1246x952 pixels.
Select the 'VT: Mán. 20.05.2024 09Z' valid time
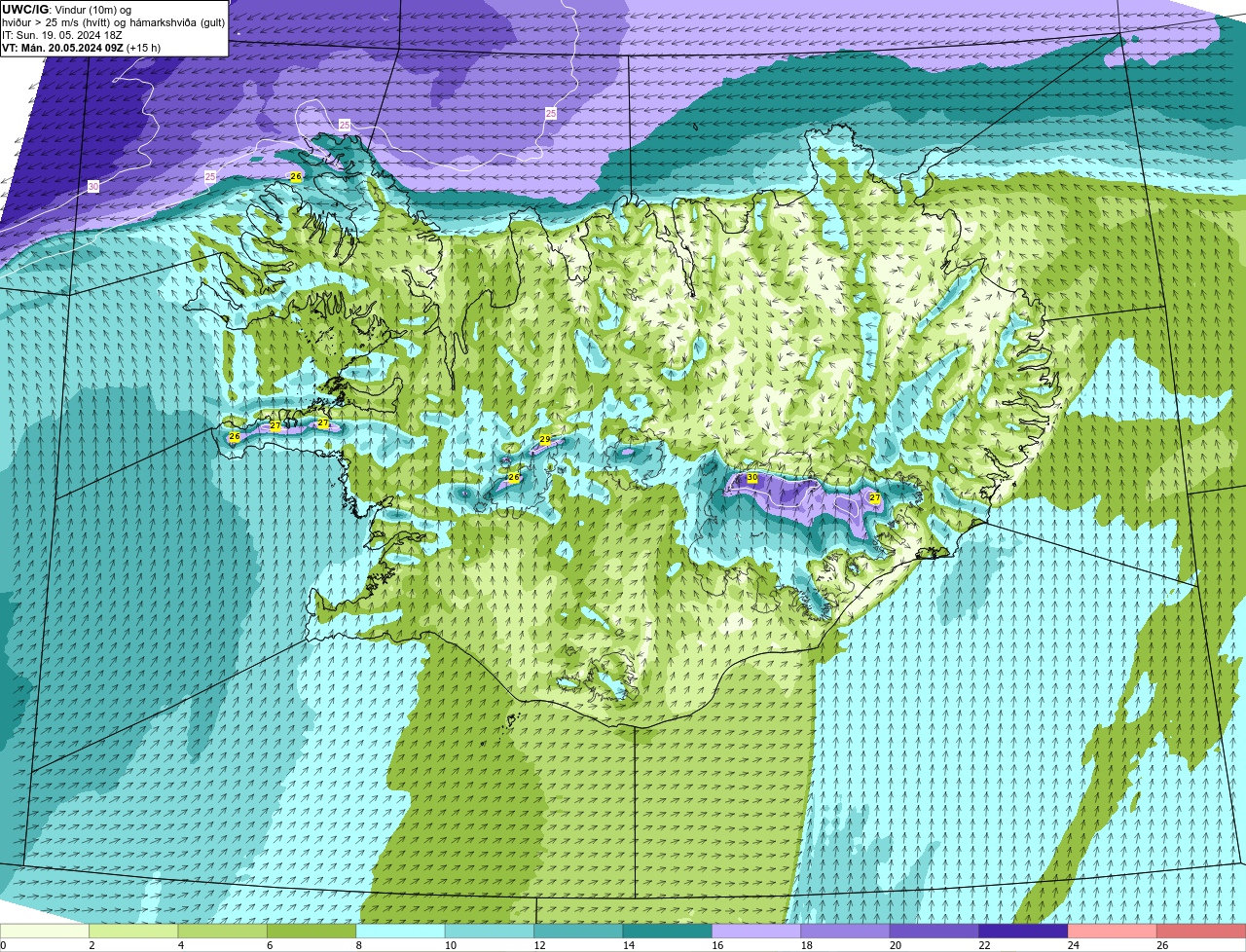[x=62, y=48]
